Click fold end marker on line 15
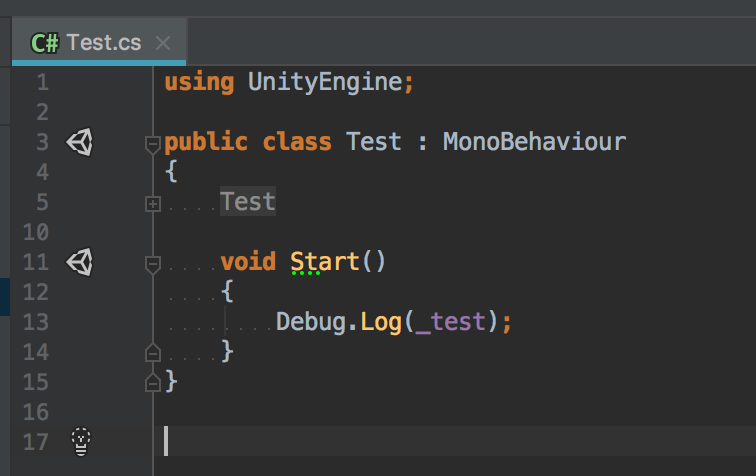Image resolution: width=756 pixels, height=476 pixels. pyautogui.click(x=152, y=383)
